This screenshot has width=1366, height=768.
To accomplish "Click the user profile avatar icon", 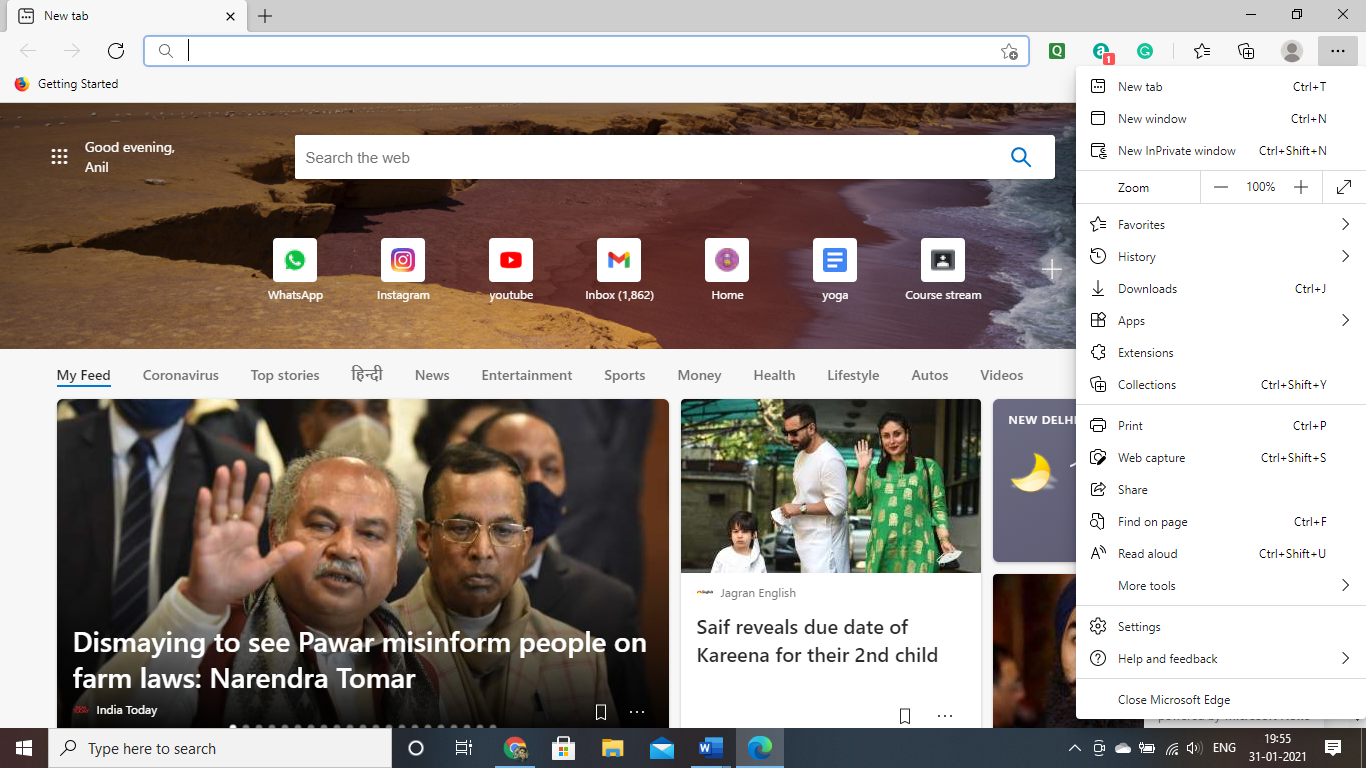I will [1291, 51].
